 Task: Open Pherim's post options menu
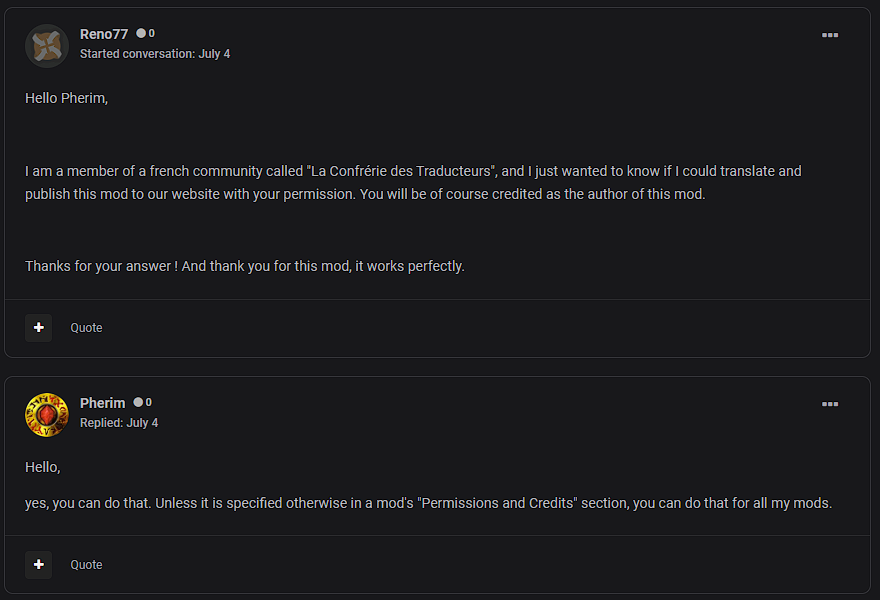coord(830,404)
